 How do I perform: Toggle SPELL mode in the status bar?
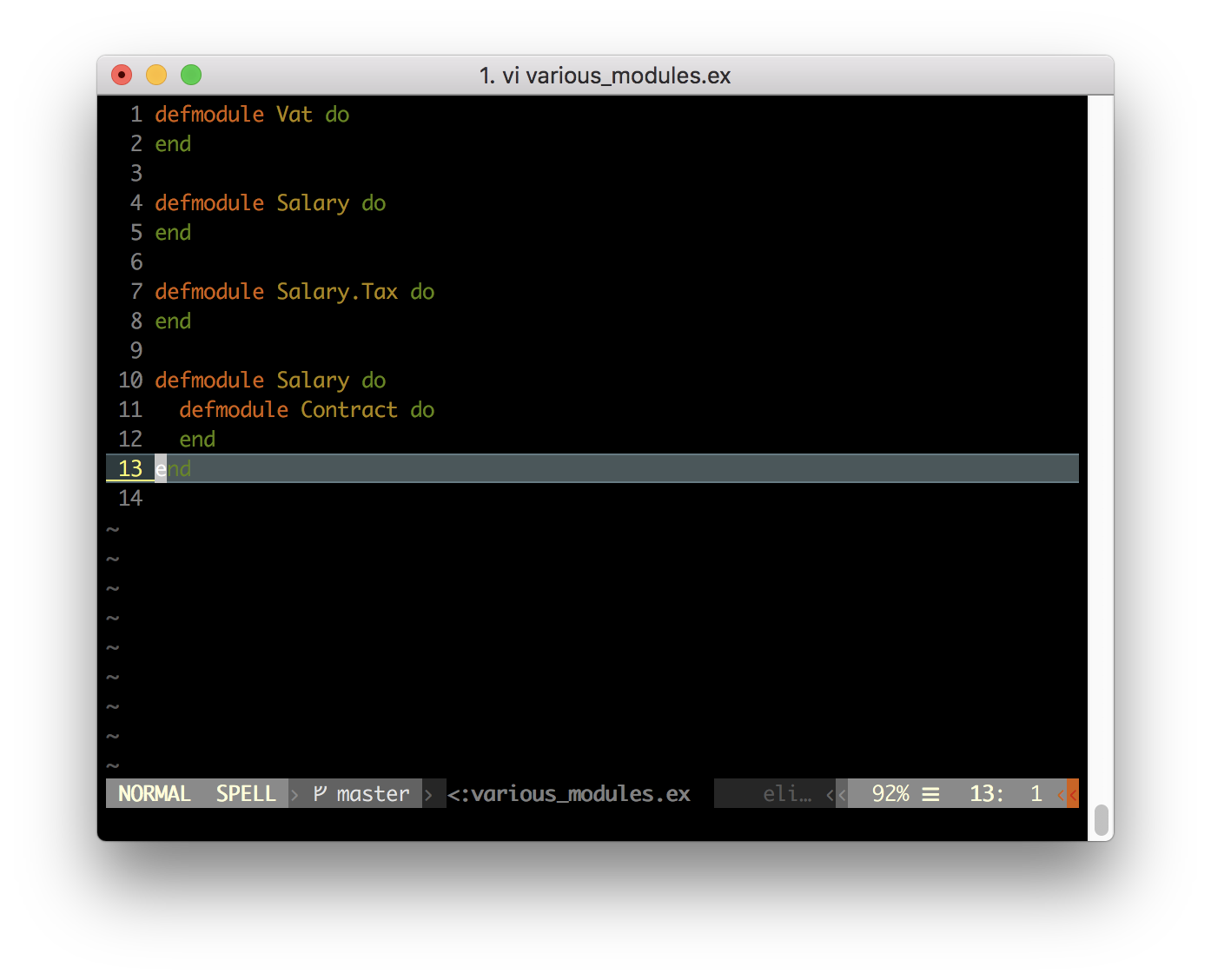246,793
